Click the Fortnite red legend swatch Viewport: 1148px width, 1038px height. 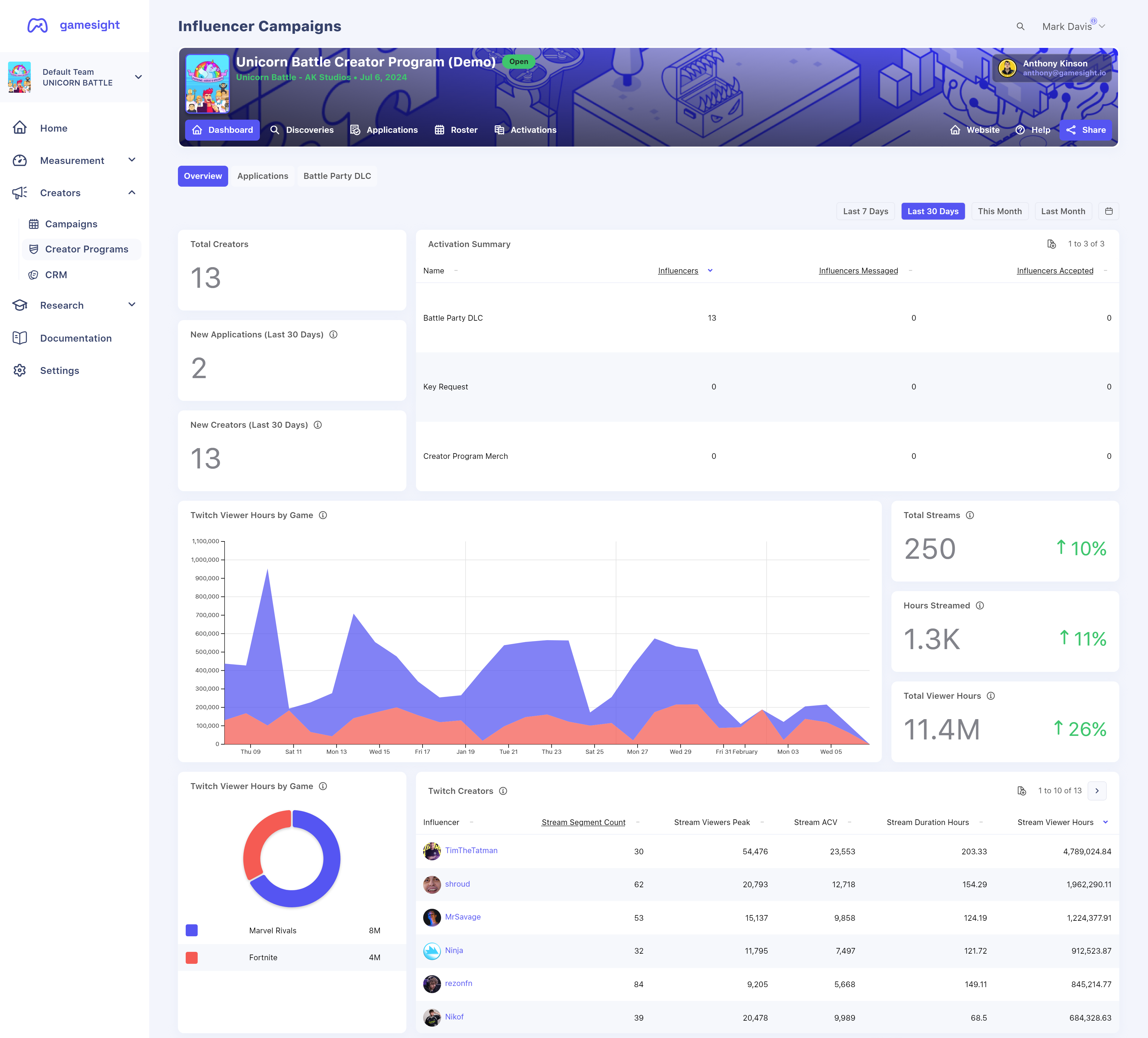(x=192, y=958)
